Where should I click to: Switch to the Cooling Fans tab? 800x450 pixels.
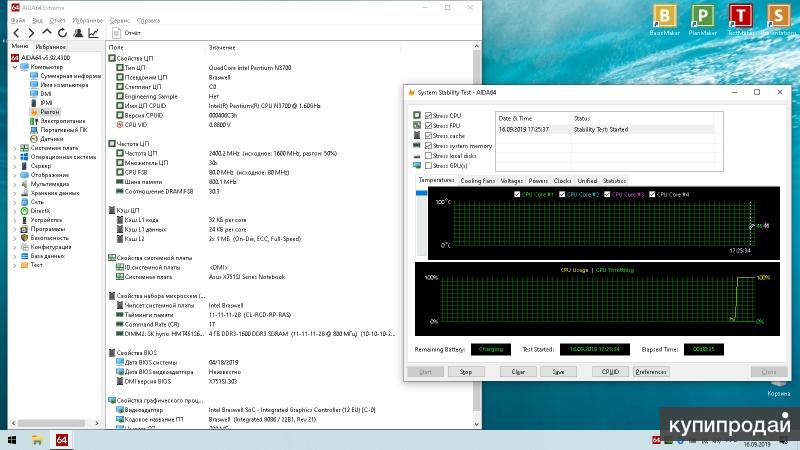pos(478,181)
